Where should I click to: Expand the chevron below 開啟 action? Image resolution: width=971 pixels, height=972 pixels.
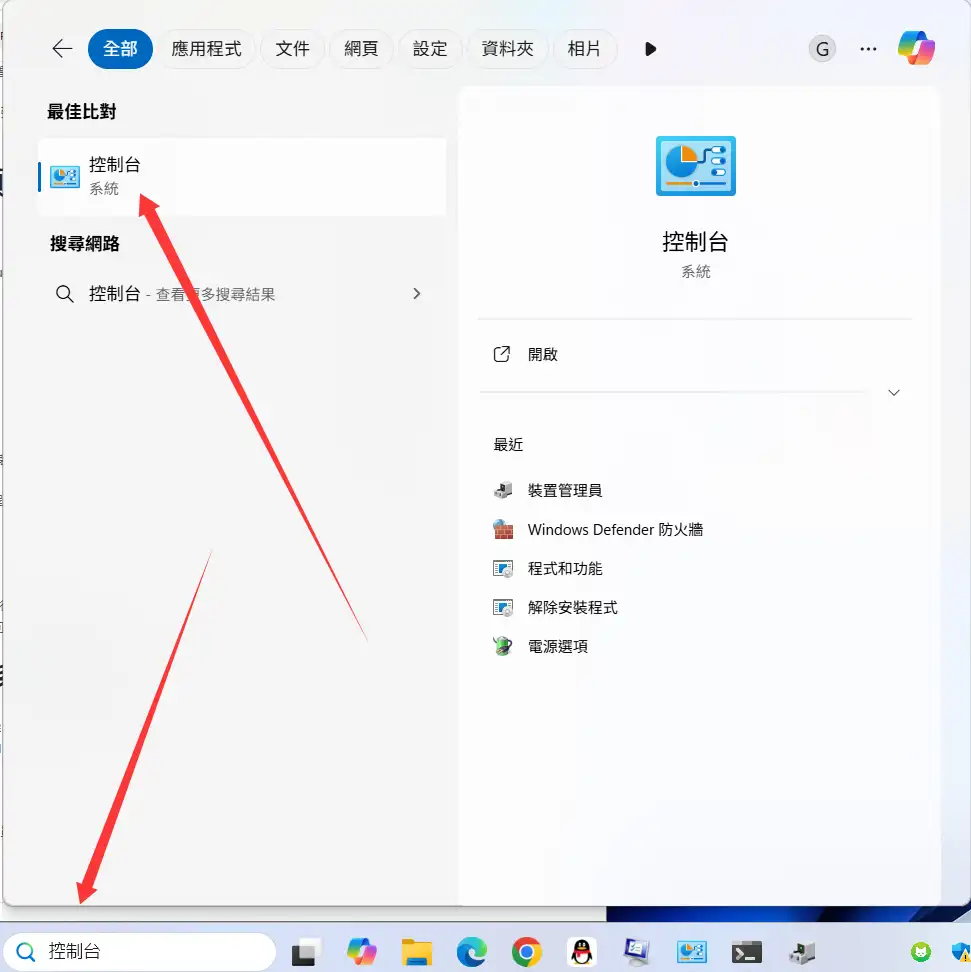[x=894, y=393]
